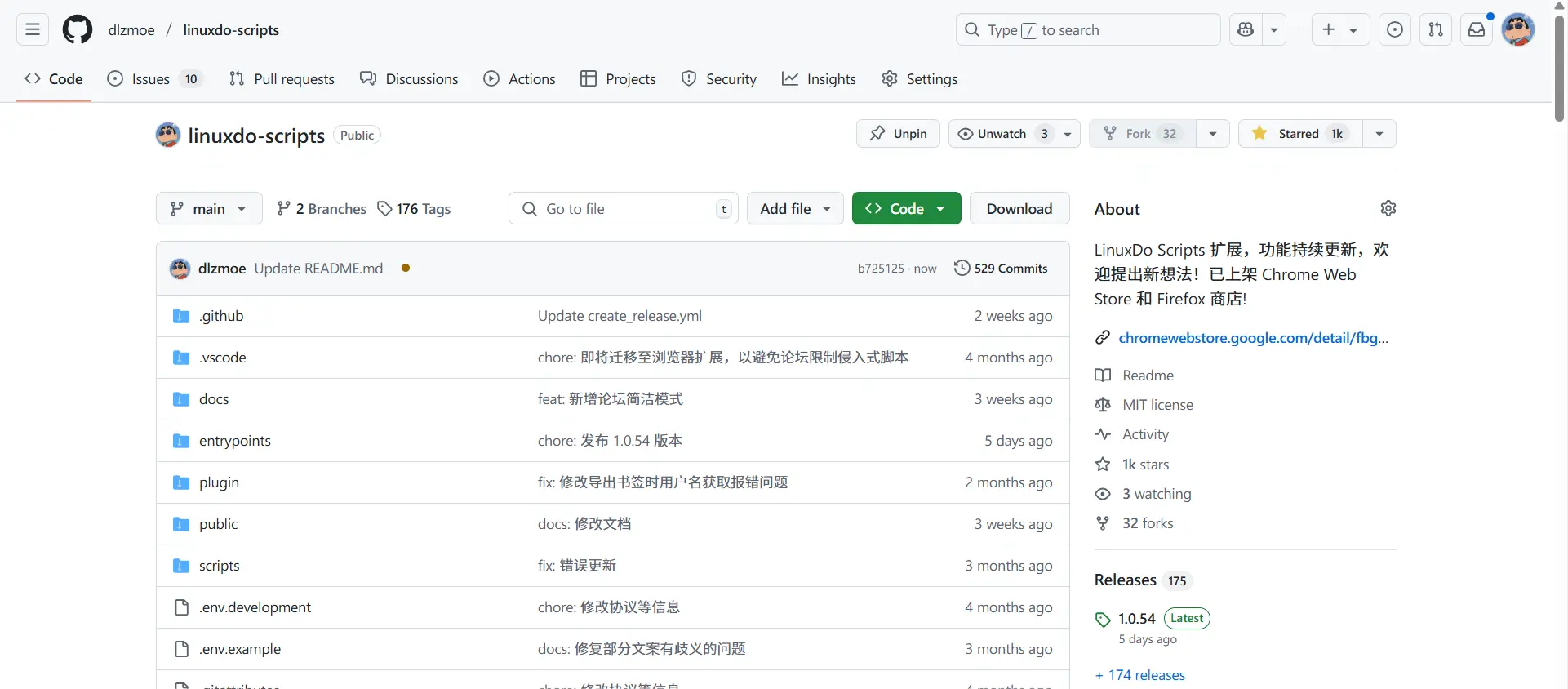
Task: Click the Fork button
Action: pyautogui.click(x=1143, y=134)
